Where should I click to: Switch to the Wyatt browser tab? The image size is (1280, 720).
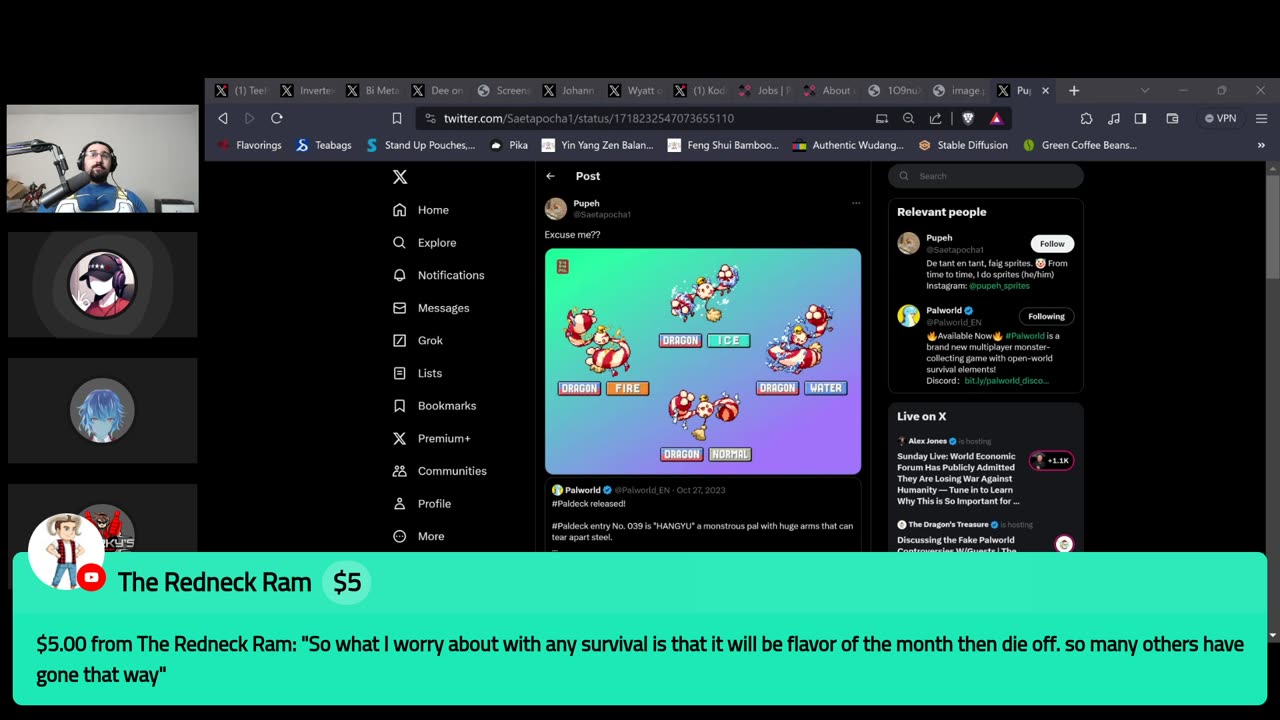click(634, 90)
